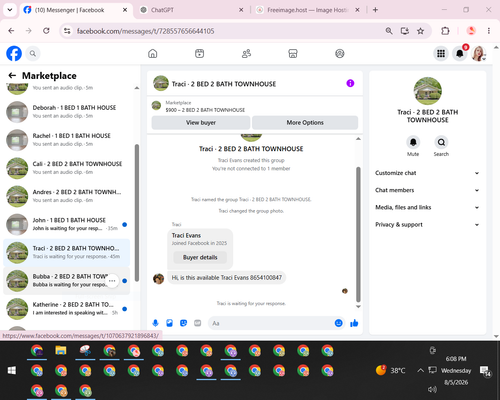Screen dimensions: 500x400
Task: Open the notifications bell with badge
Action: point(460,53)
